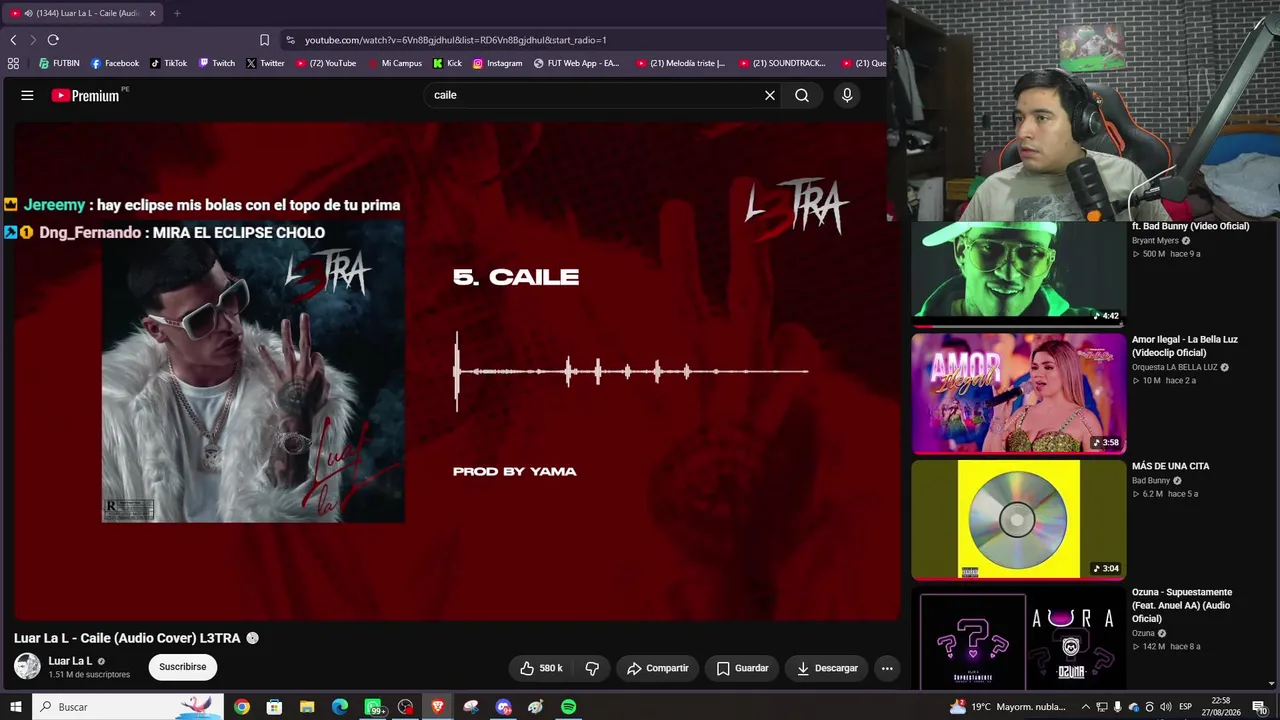Screen dimensions: 1280x720
Task: Click the browser address bar URL
Action: tap(456, 40)
